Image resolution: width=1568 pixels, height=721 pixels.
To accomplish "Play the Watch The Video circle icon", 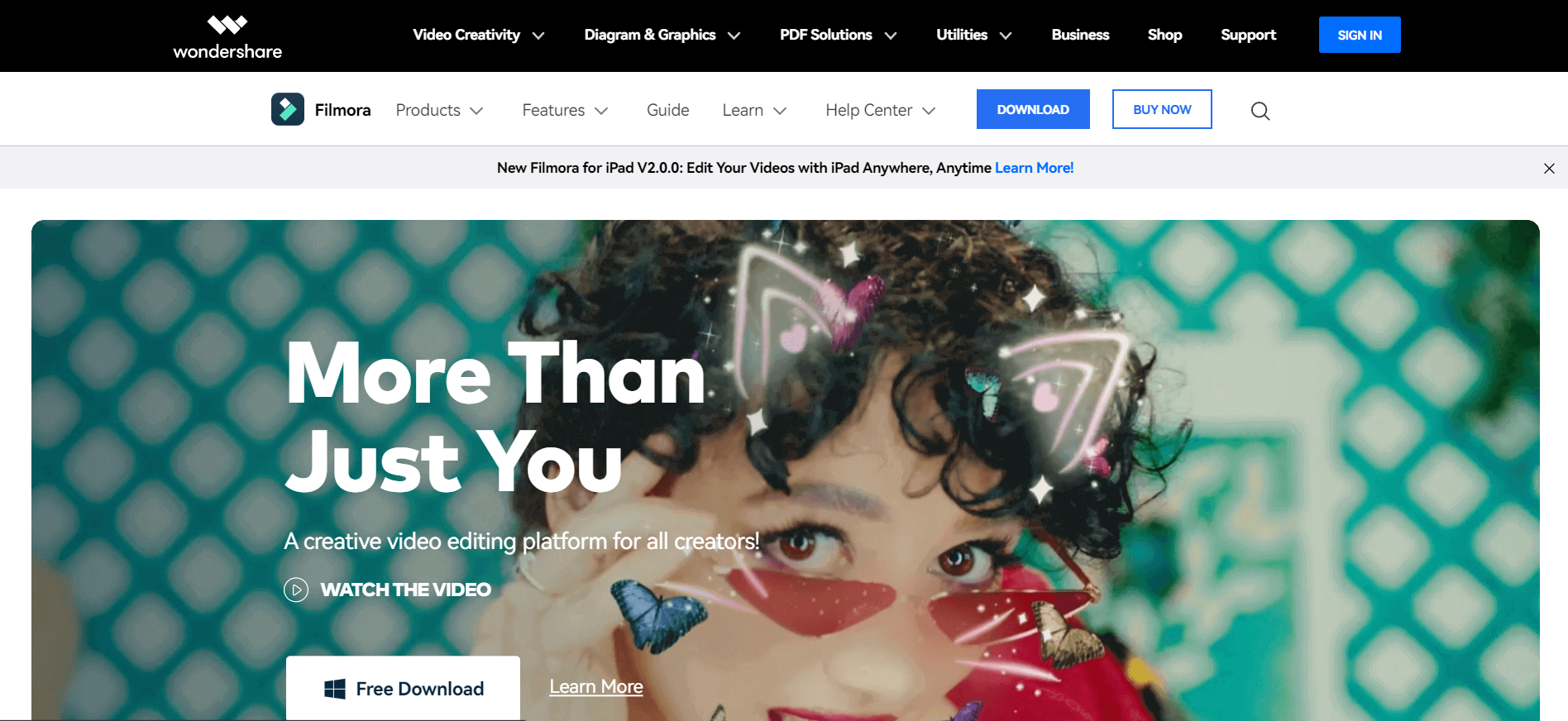I will click(296, 590).
